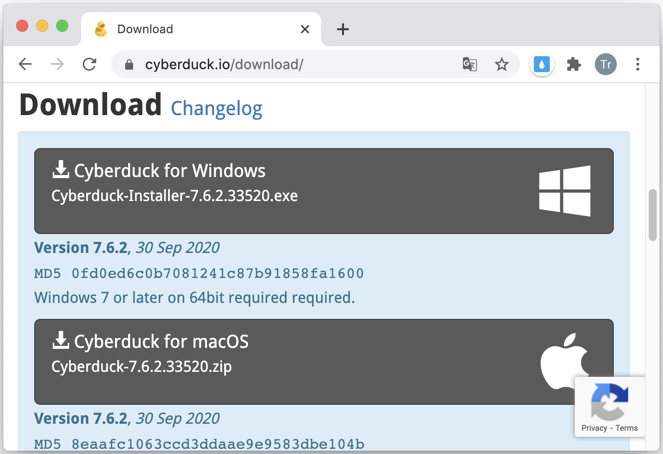The image size is (663, 454).
Task: Click the reCAPTCHA Privacy link
Action: pos(594,428)
